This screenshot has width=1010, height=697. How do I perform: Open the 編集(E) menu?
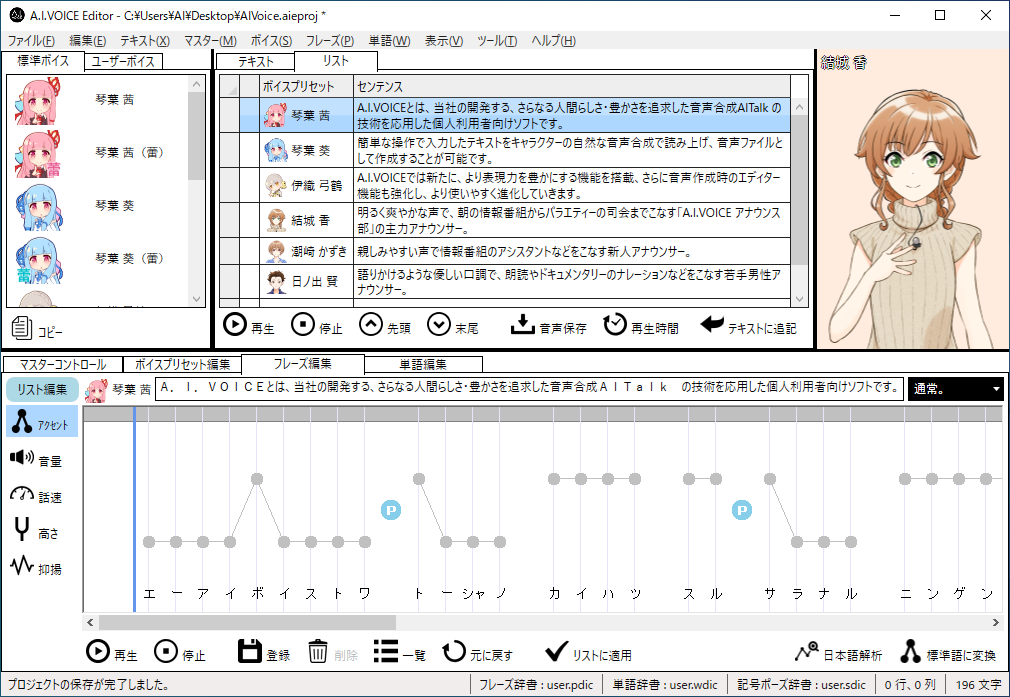click(88, 41)
